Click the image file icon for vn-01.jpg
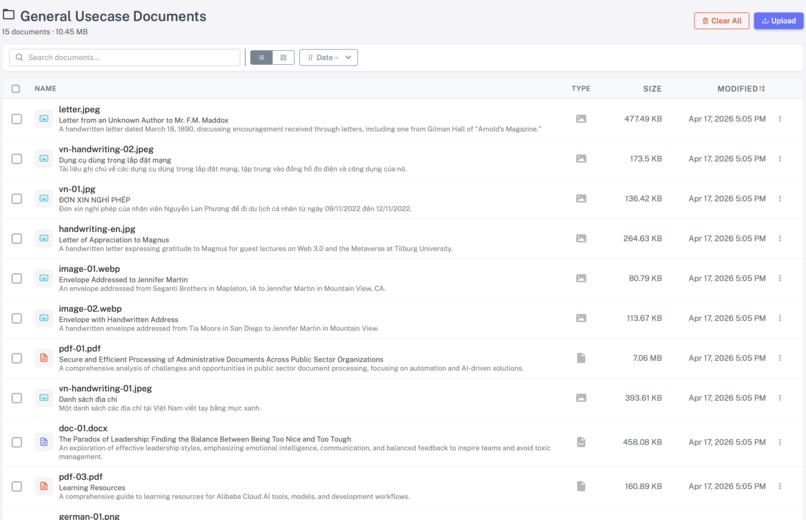 pyautogui.click(x=44, y=198)
